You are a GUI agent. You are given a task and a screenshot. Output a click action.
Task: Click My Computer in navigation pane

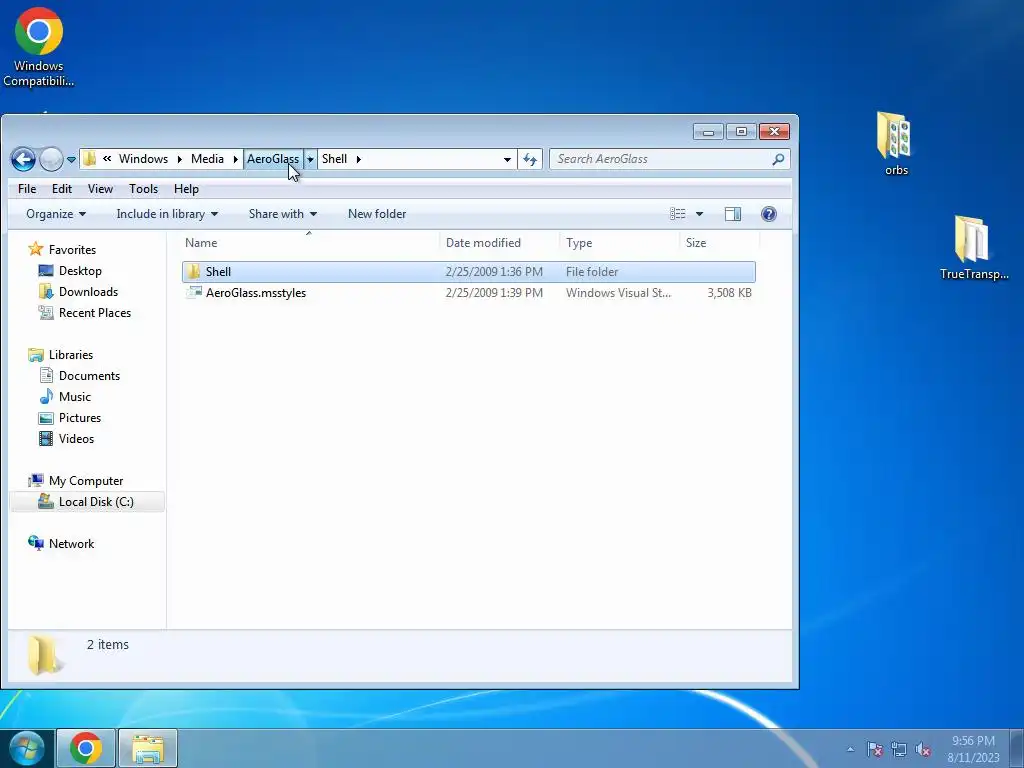[x=86, y=481]
